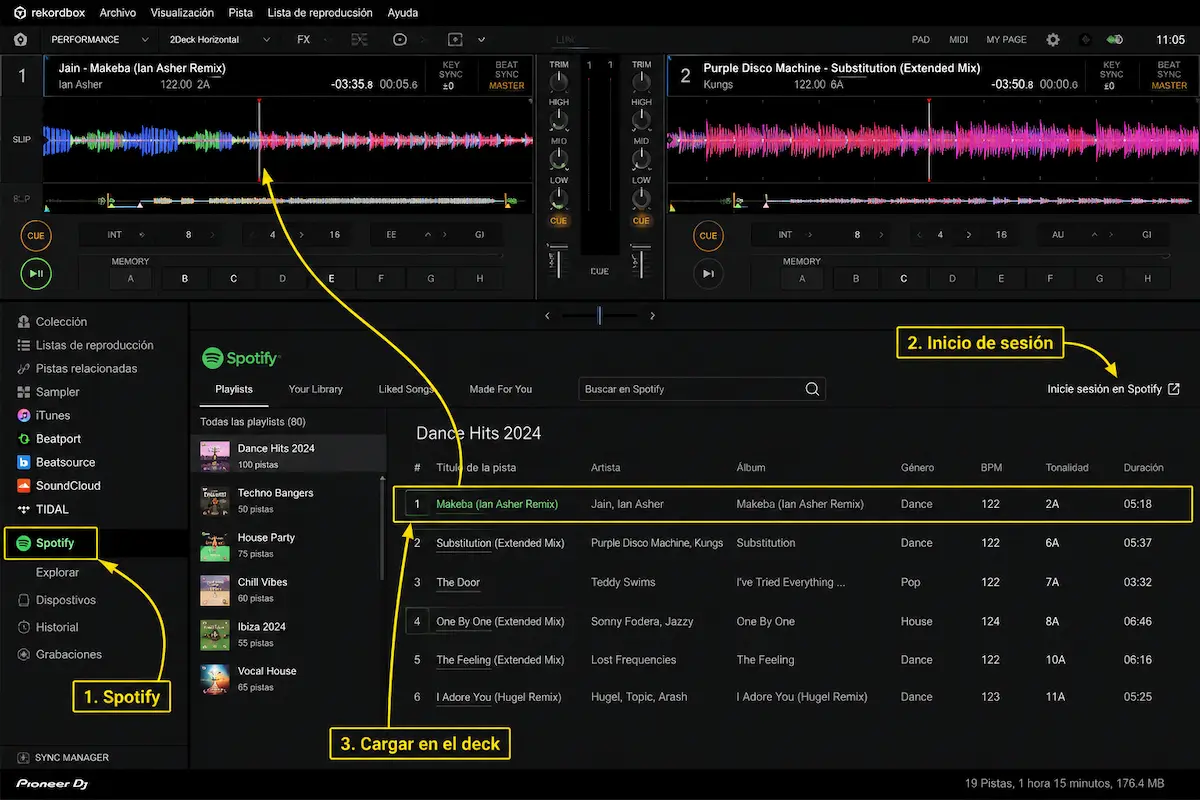Open Explorar in the sidebar
The height and width of the screenshot is (800, 1200).
[x=57, y=573]
